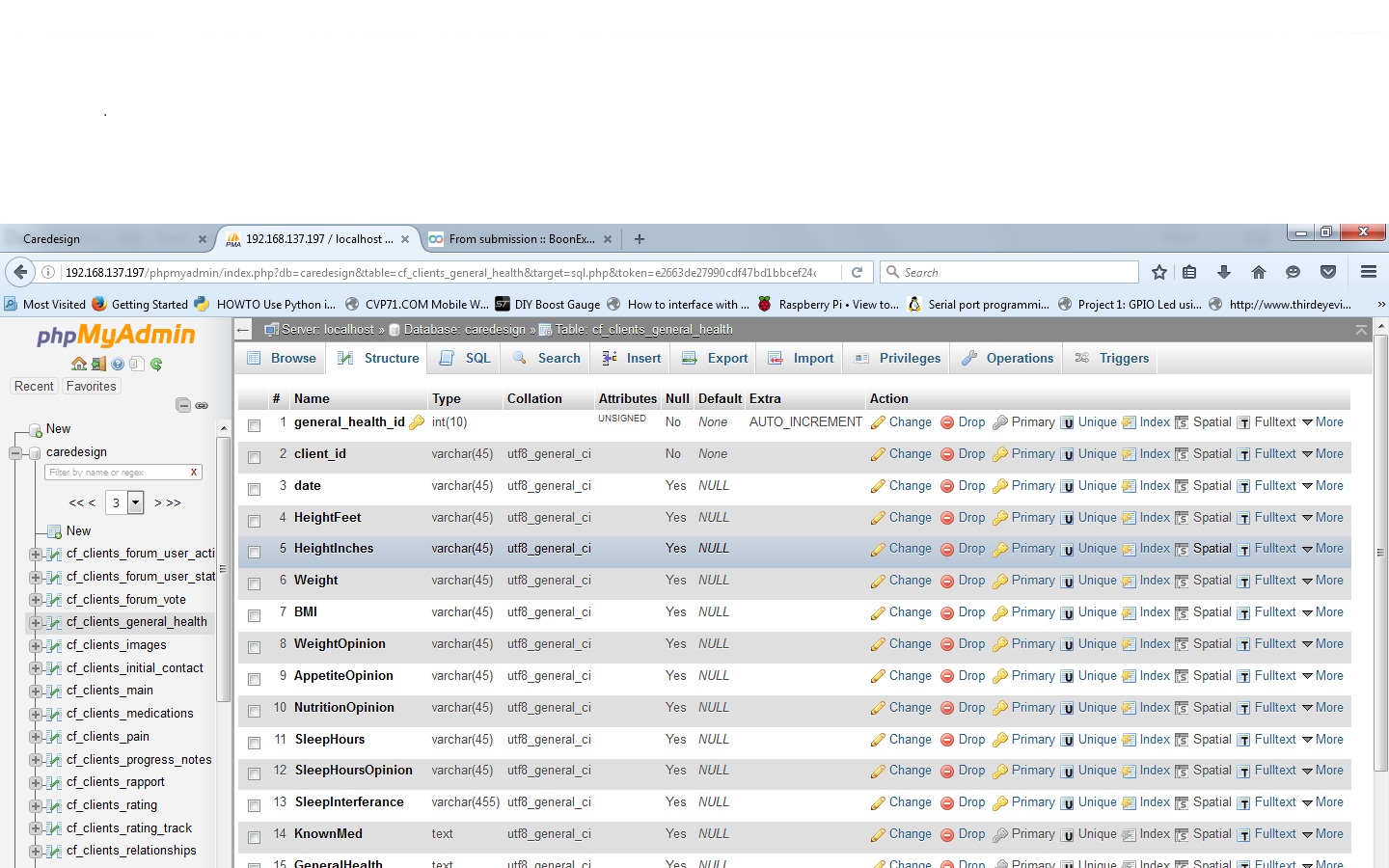Open the Firefox hamburger menu
Image resolution: width=1389 pixels, height=868 pixels.
point(1368,272)
